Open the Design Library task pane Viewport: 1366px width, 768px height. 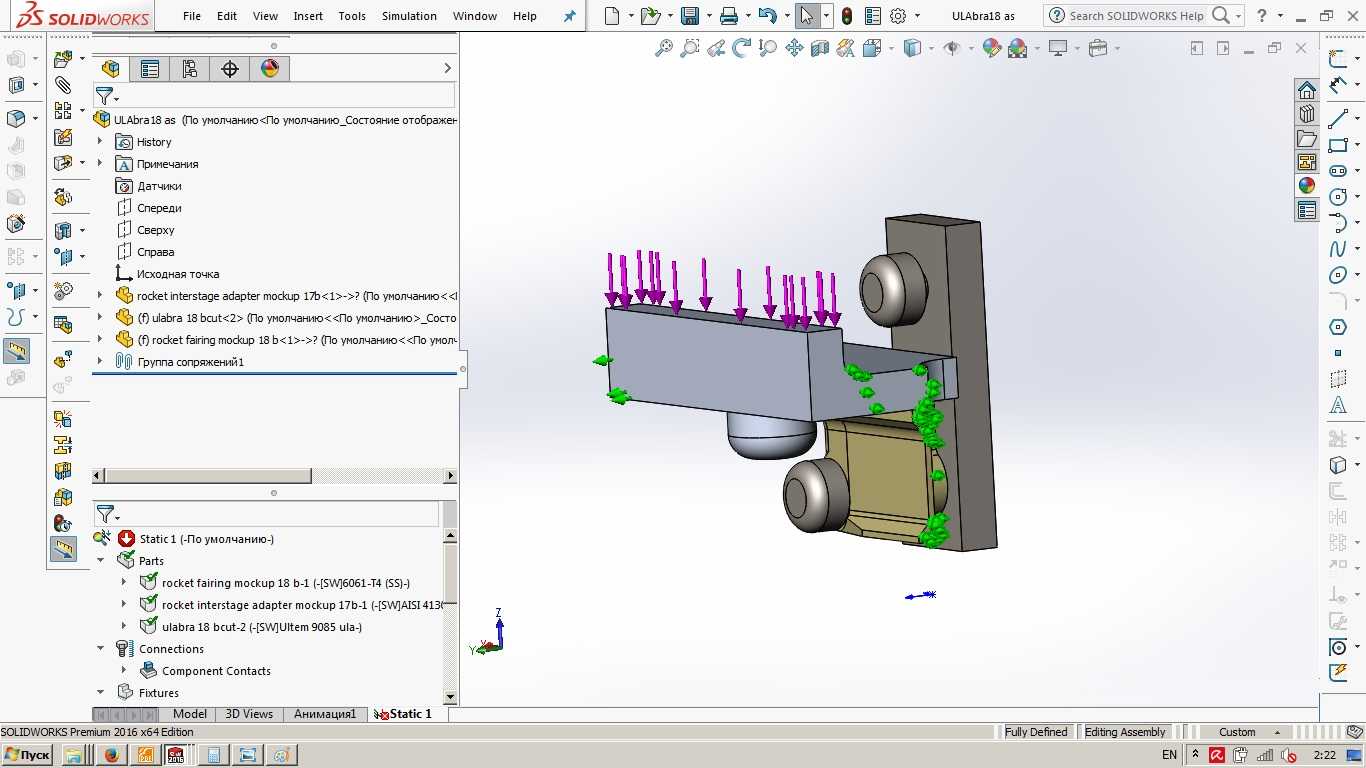[x=1307, y=114]
